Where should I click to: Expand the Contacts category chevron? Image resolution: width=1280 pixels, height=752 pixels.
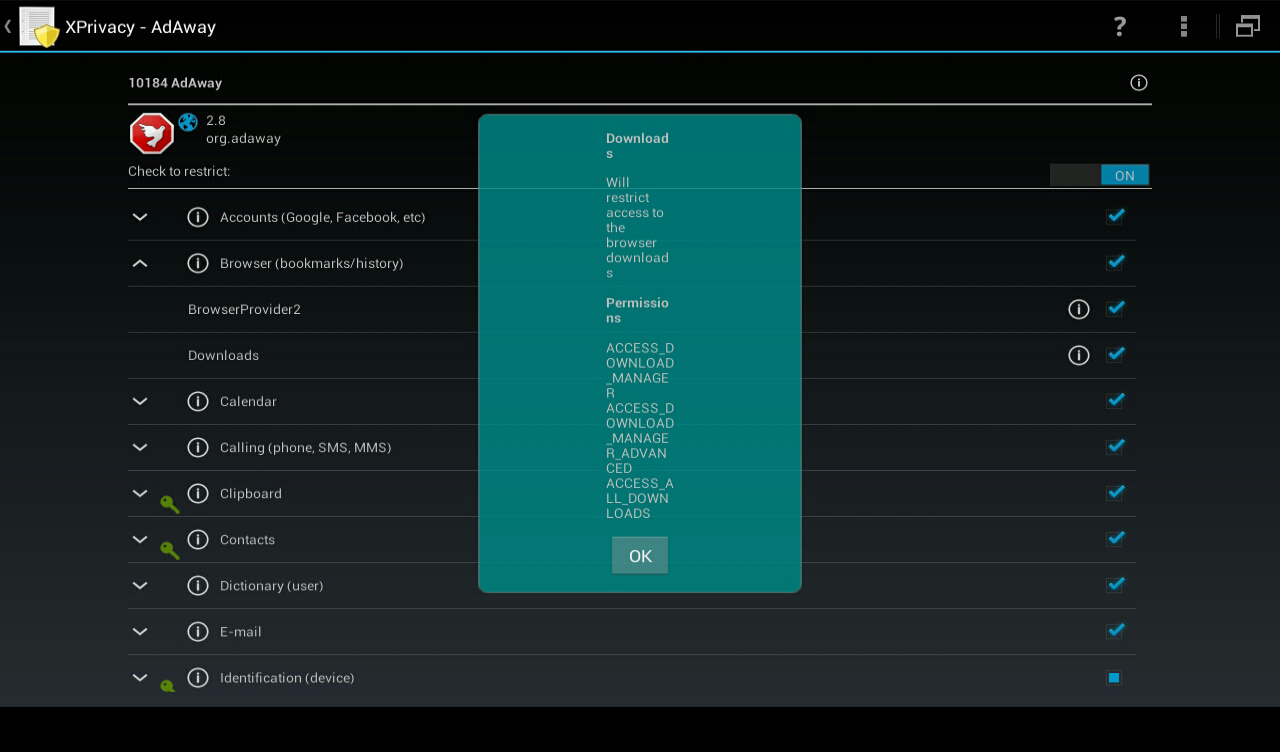pos(140,539)
